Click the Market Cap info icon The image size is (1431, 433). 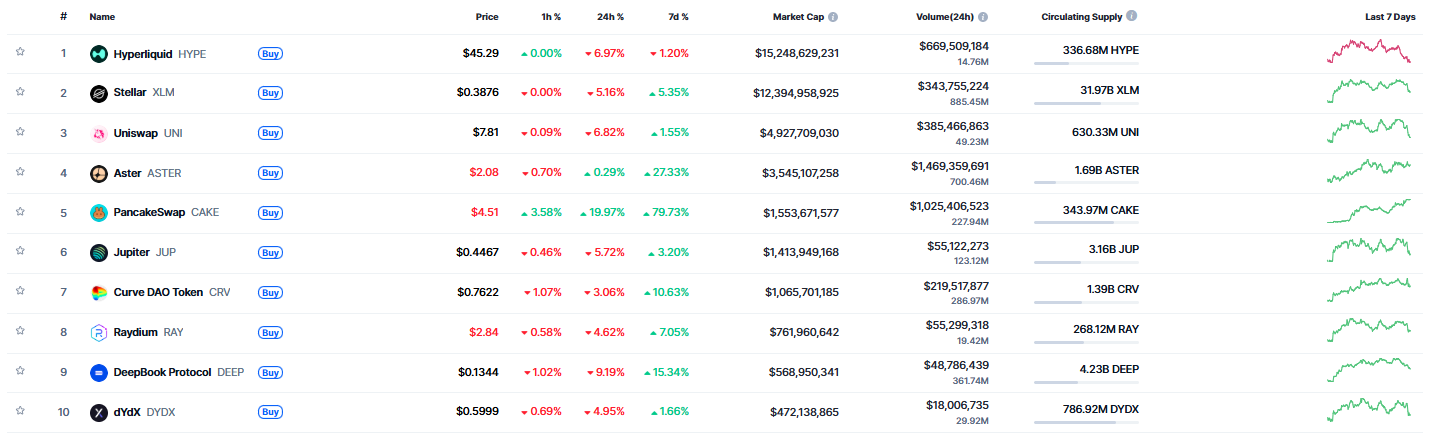[x=833, y=17]
